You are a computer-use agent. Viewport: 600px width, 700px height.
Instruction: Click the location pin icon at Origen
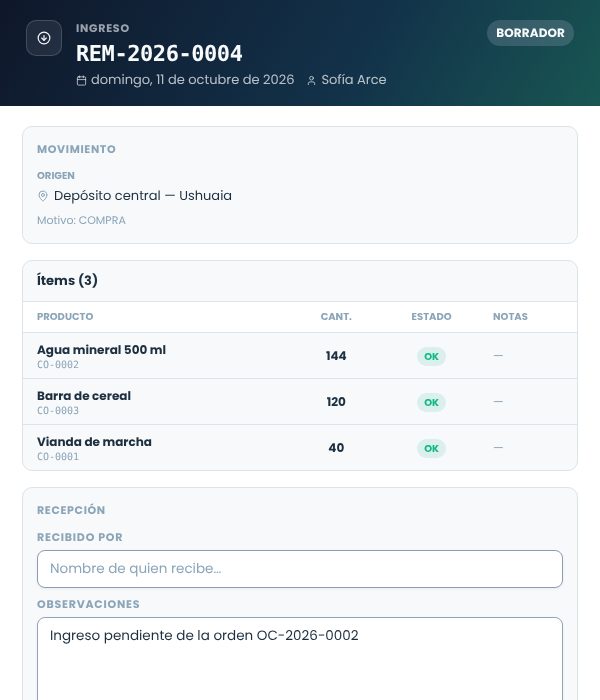[x=43, y=196]
